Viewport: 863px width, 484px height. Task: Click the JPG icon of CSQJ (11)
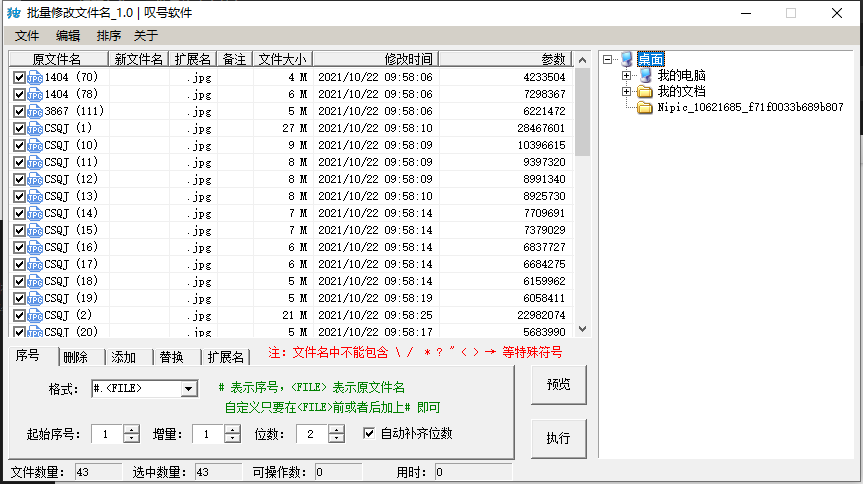pos(35,163)
